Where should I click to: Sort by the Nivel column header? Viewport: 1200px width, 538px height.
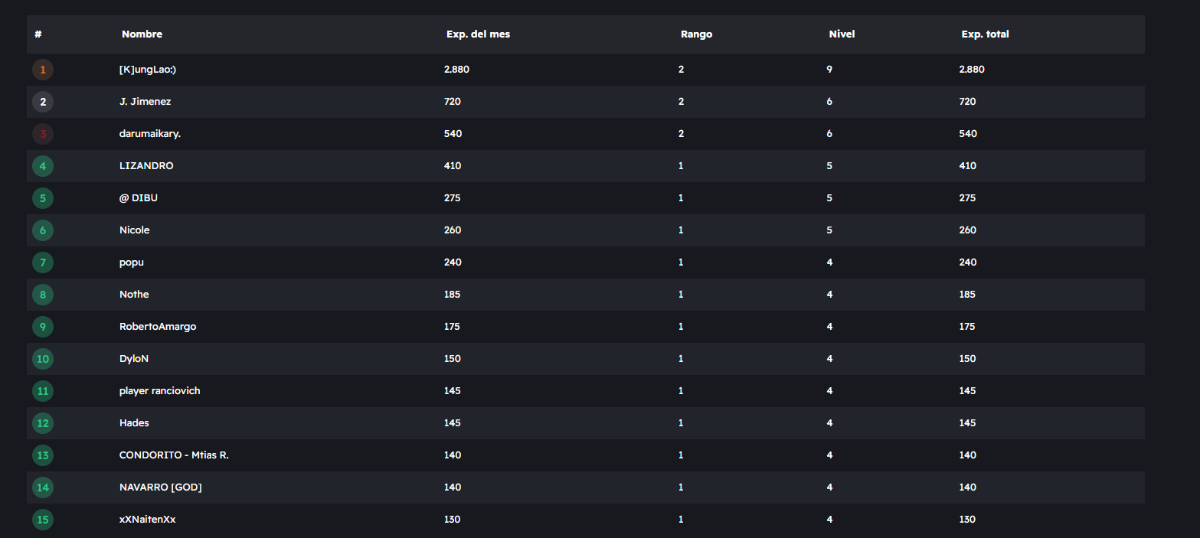pos(842,34)
